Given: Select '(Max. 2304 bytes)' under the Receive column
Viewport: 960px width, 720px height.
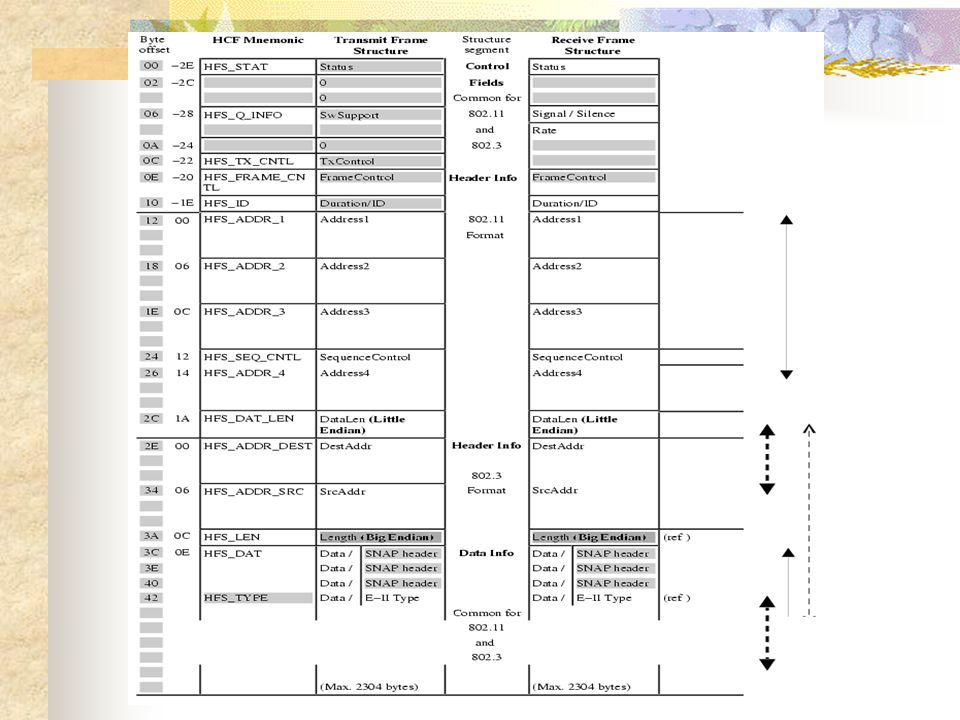Looking at the screenshot, I should pyautogui.click(x=581, y=686).
